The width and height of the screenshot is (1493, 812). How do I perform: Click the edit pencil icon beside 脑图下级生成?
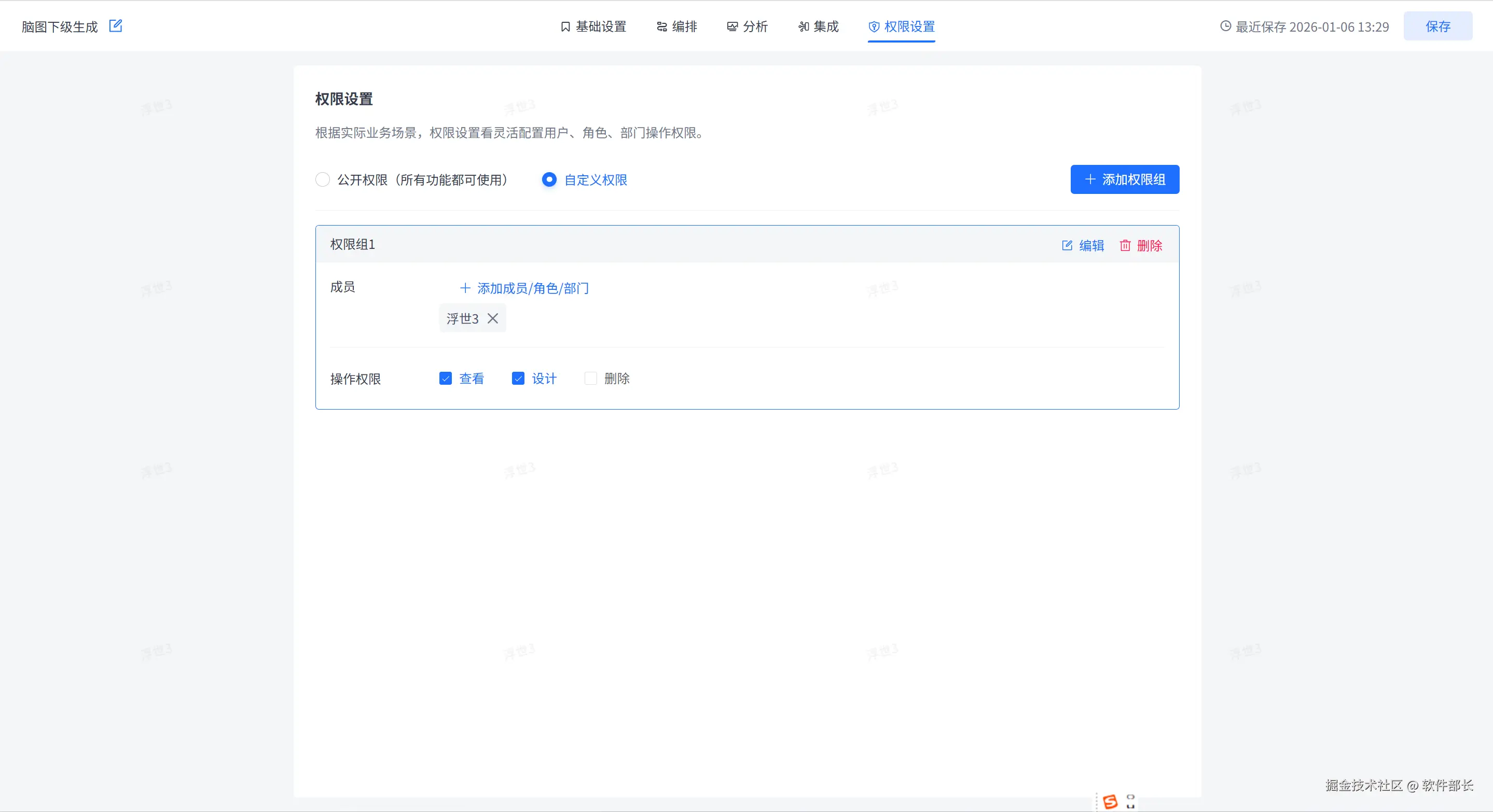[x=115, y=26]
